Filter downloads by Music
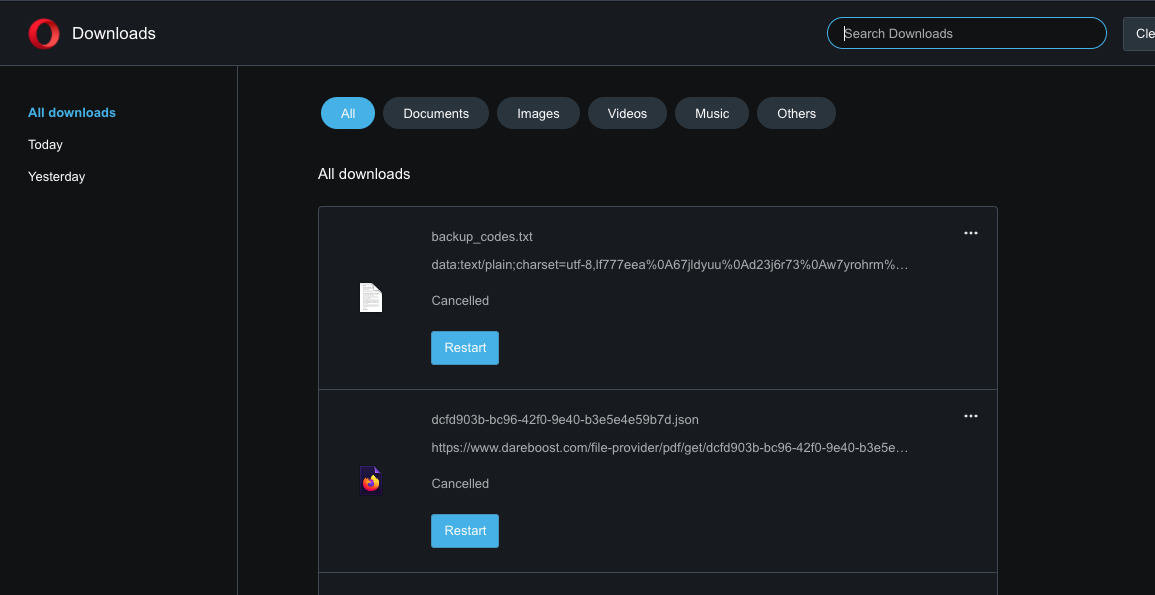 pyautogui.click(x=712, y=113)
